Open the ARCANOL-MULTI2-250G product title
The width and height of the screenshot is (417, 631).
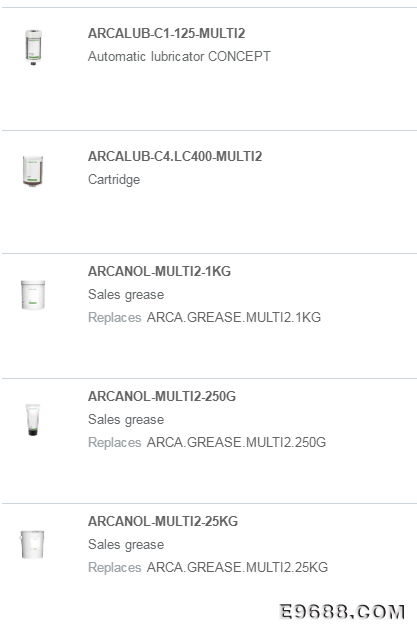click(x=162, y=396)
